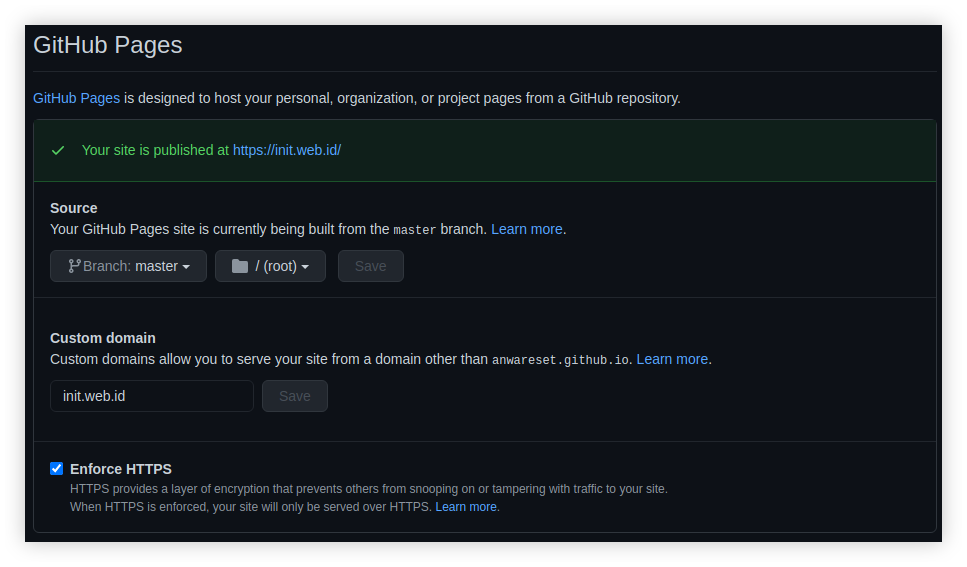Toggle the Enforce HTTPS checkbox
Viewport: 967px width, 567px height.
[x=57, y=469]
